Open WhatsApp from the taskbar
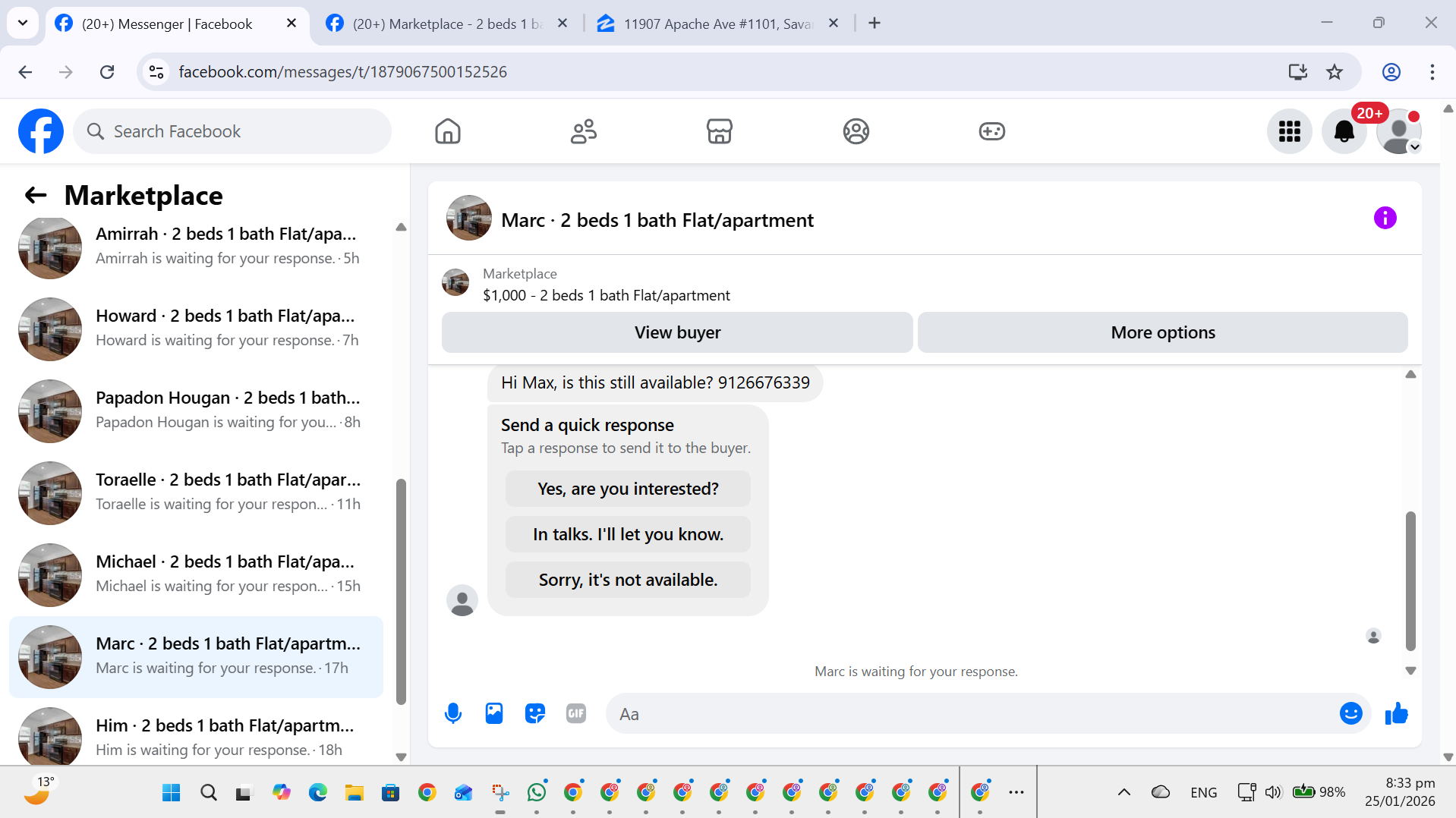This screenshot has width=1456, height=818. tap(537, 793)
